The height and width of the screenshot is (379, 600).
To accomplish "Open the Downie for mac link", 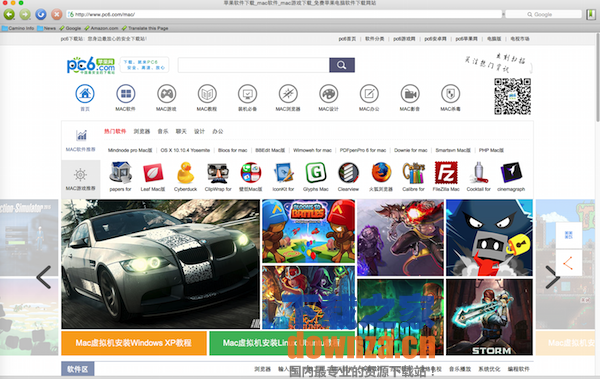I will click(x=411, y=150).
